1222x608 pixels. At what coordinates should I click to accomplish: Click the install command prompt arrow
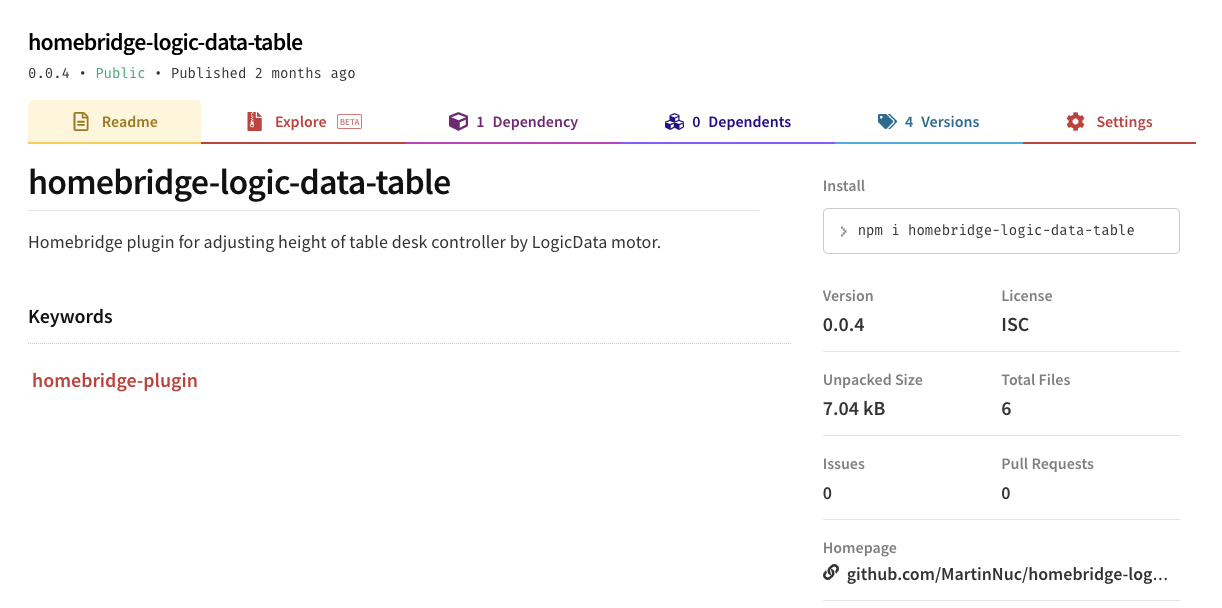tap(844, 231)
